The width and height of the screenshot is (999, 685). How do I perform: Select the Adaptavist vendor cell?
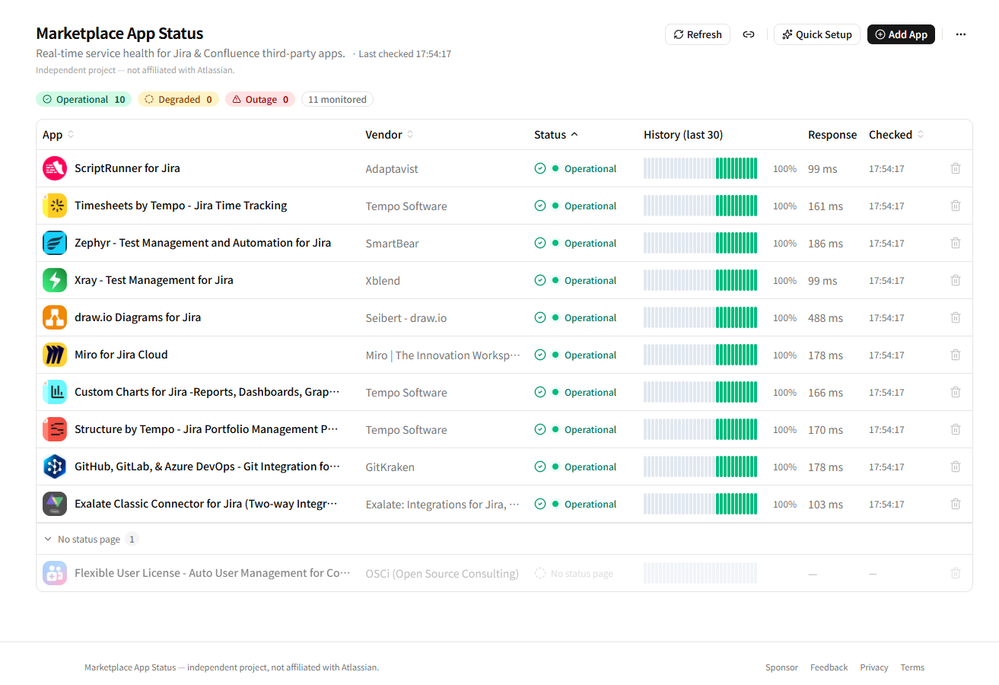click(x=392, y=169)
